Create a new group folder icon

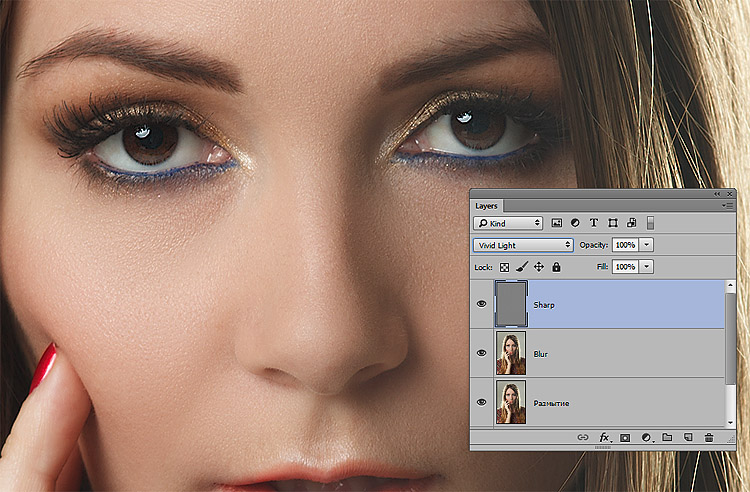point(667,437)
